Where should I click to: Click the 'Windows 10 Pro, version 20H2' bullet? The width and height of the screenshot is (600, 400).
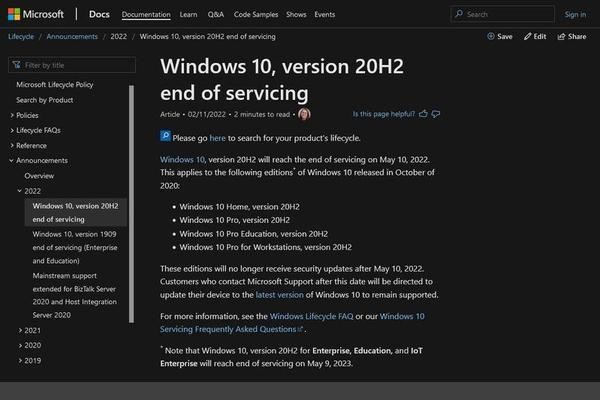[235, 220]
